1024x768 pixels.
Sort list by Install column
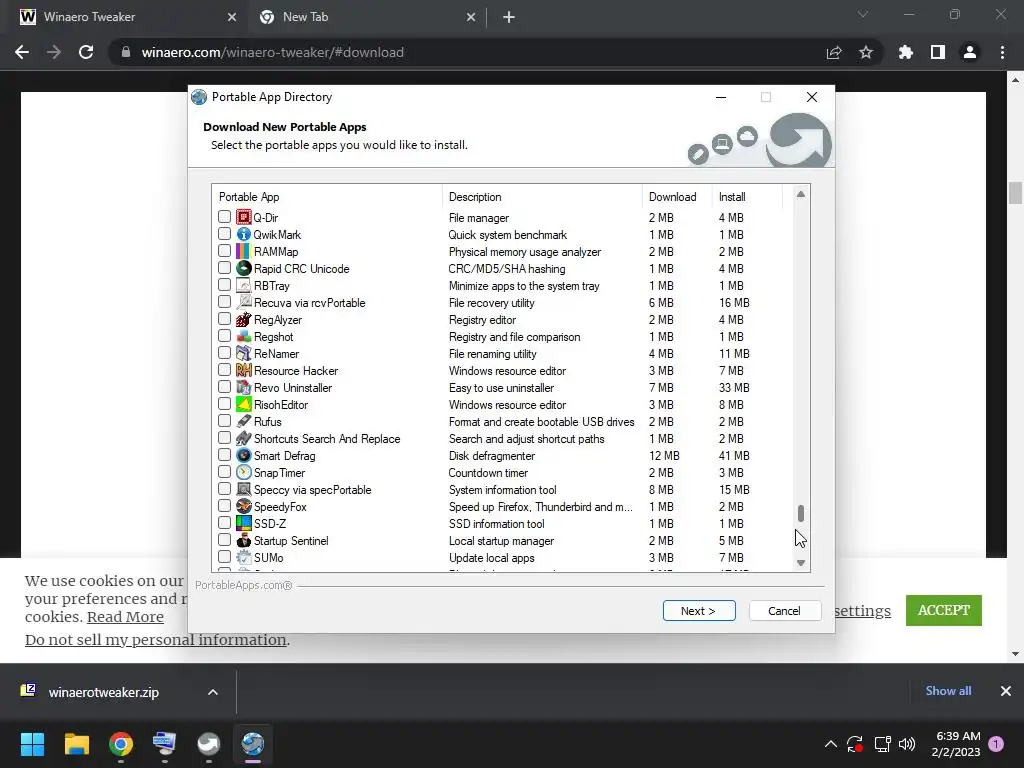click(746, 197)
